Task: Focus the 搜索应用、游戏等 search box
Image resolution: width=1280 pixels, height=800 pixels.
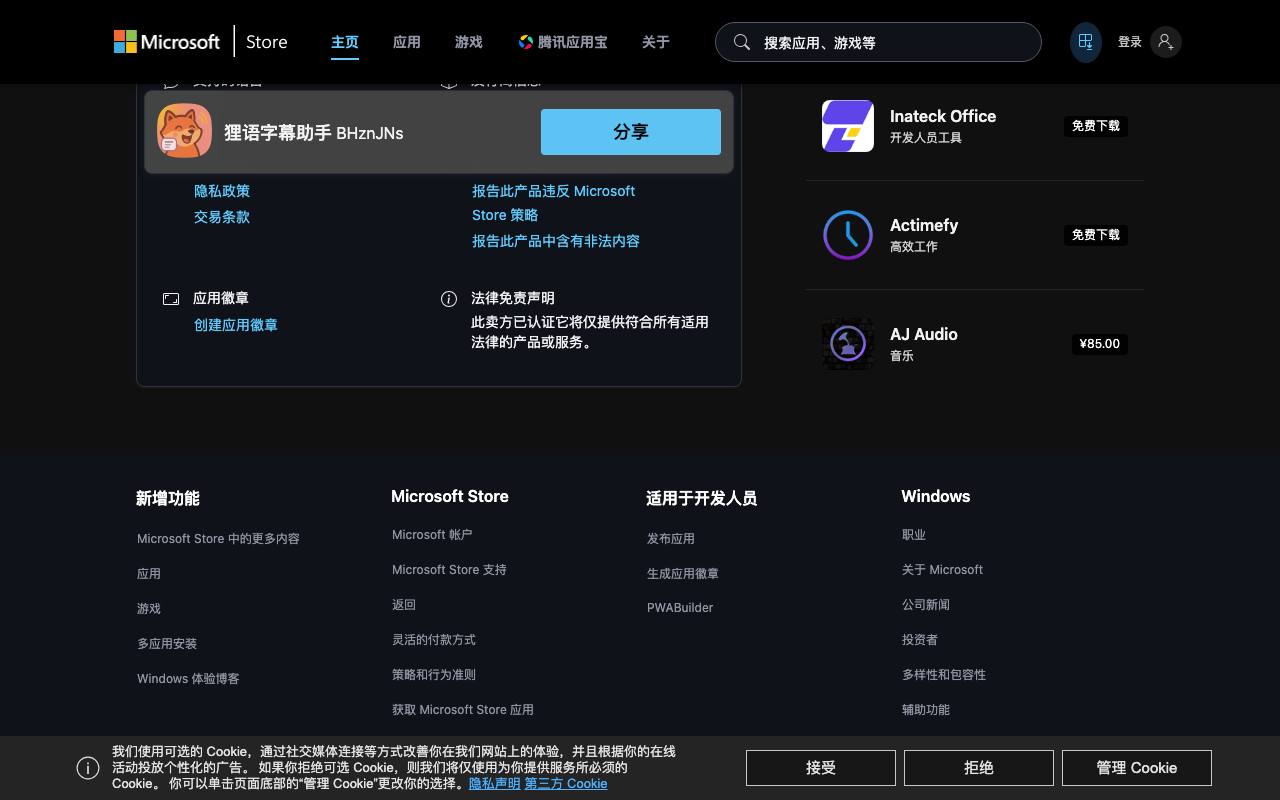Action: tap(878, 42)
